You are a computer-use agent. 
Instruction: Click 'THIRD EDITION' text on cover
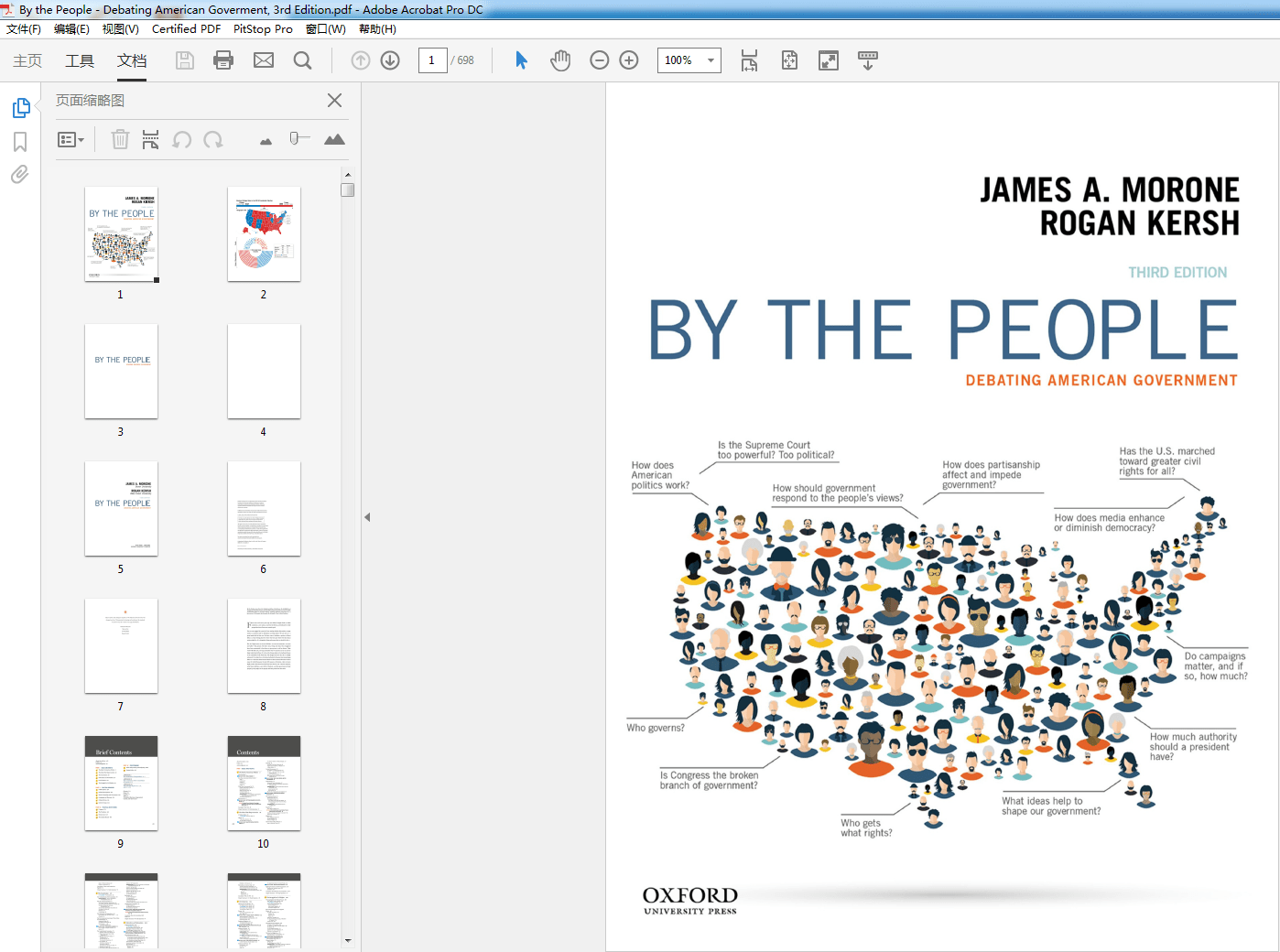pos(1177,273)
